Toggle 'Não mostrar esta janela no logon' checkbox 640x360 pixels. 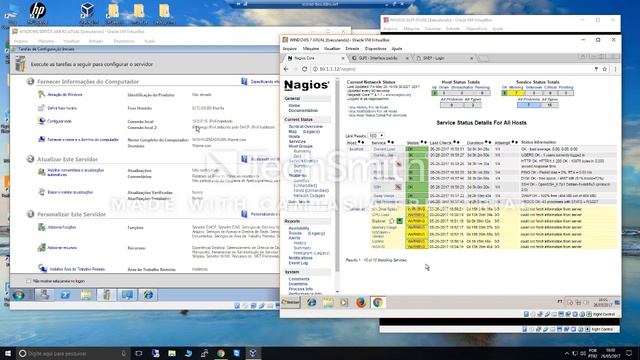[x=28, y=281]
